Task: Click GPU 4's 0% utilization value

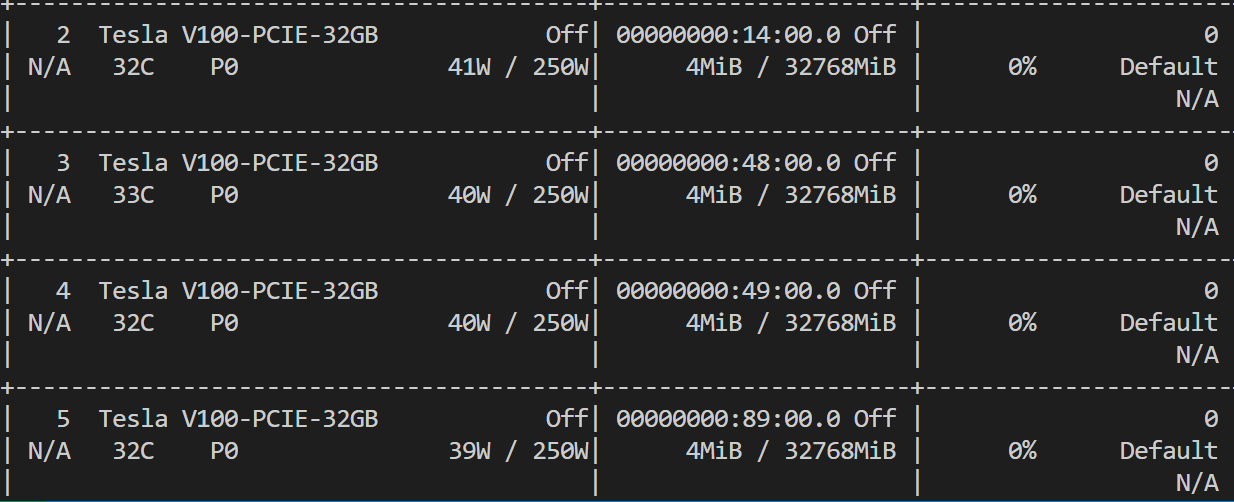Action: pos(1022,323)
